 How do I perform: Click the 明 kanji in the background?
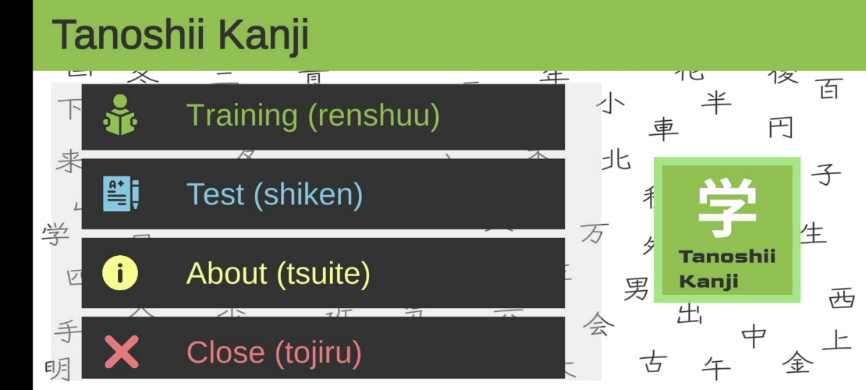pyautogui.click(x=57, y=370)
